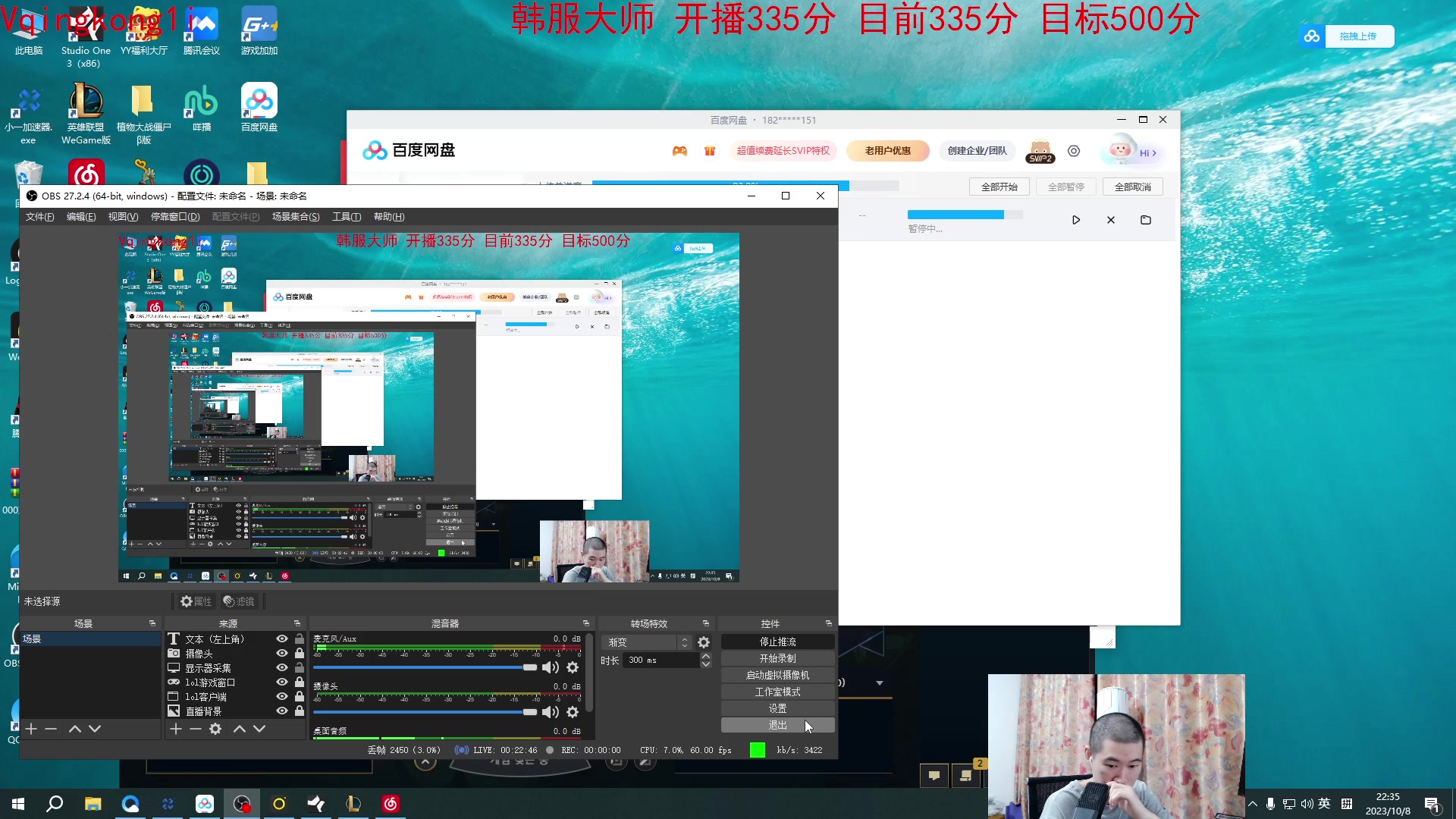Open source properties gear in Sources toolbar
Screen dimensions: 1456x819
click(215, 729)
